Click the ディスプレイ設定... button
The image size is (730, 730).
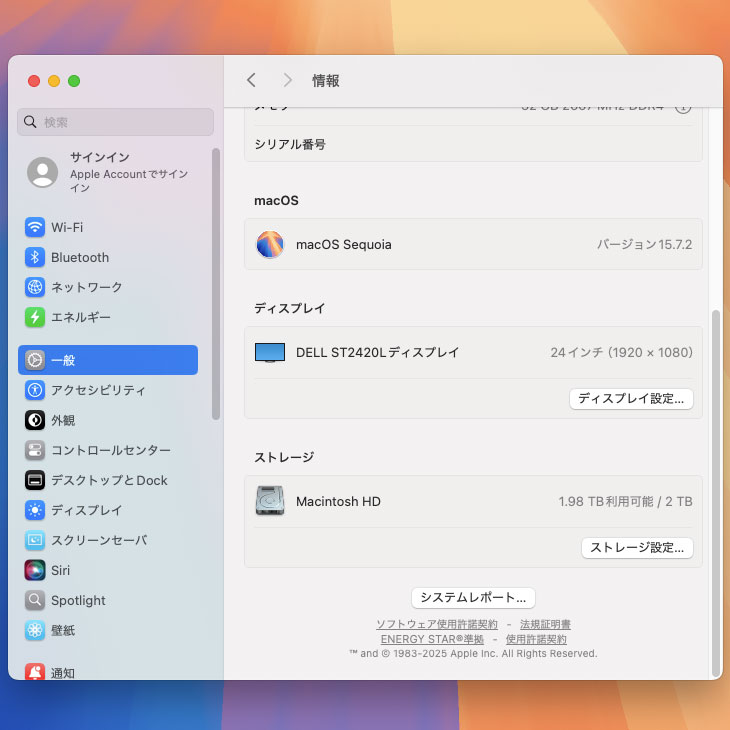click(x=631, y=398)
